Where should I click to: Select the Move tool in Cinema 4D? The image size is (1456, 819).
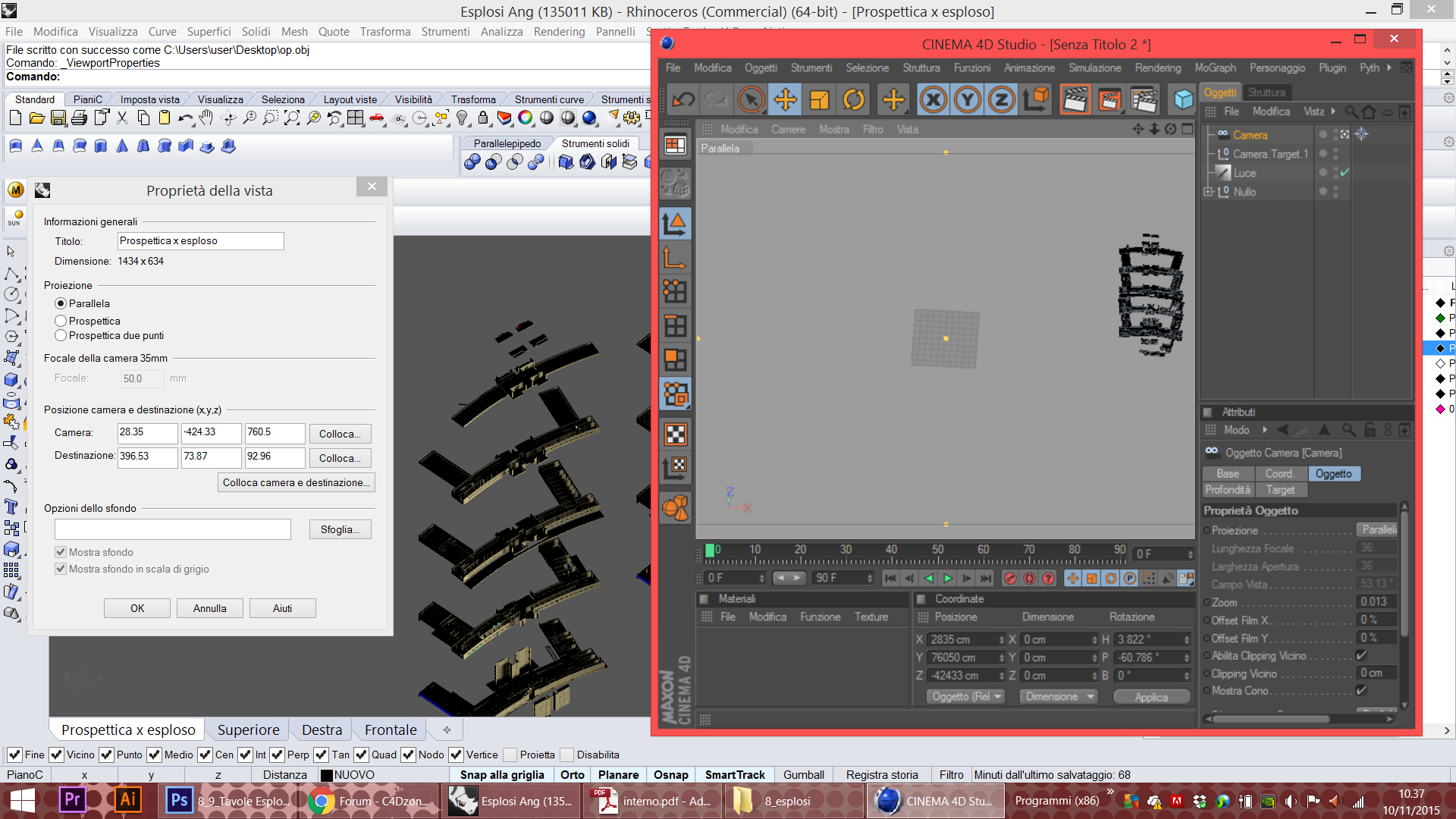click(785, 100)
